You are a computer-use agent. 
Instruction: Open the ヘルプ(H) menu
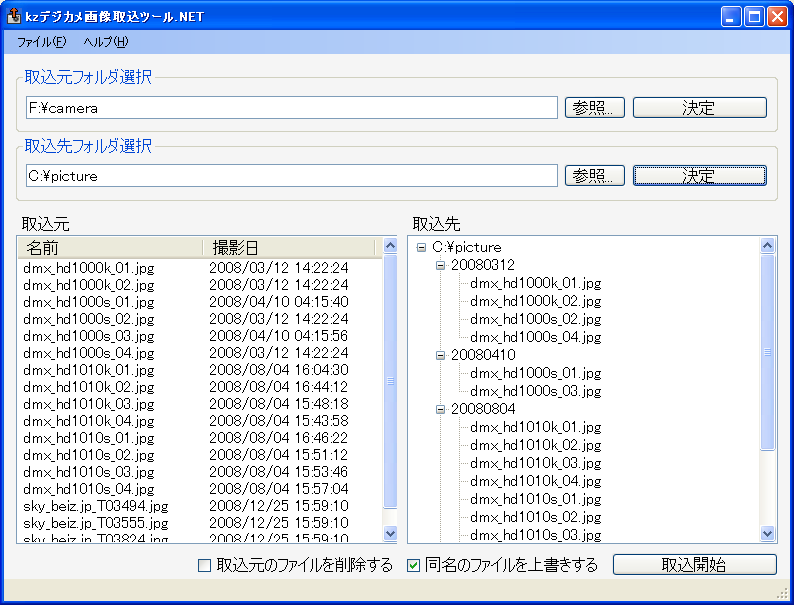(x=106, y=42)
